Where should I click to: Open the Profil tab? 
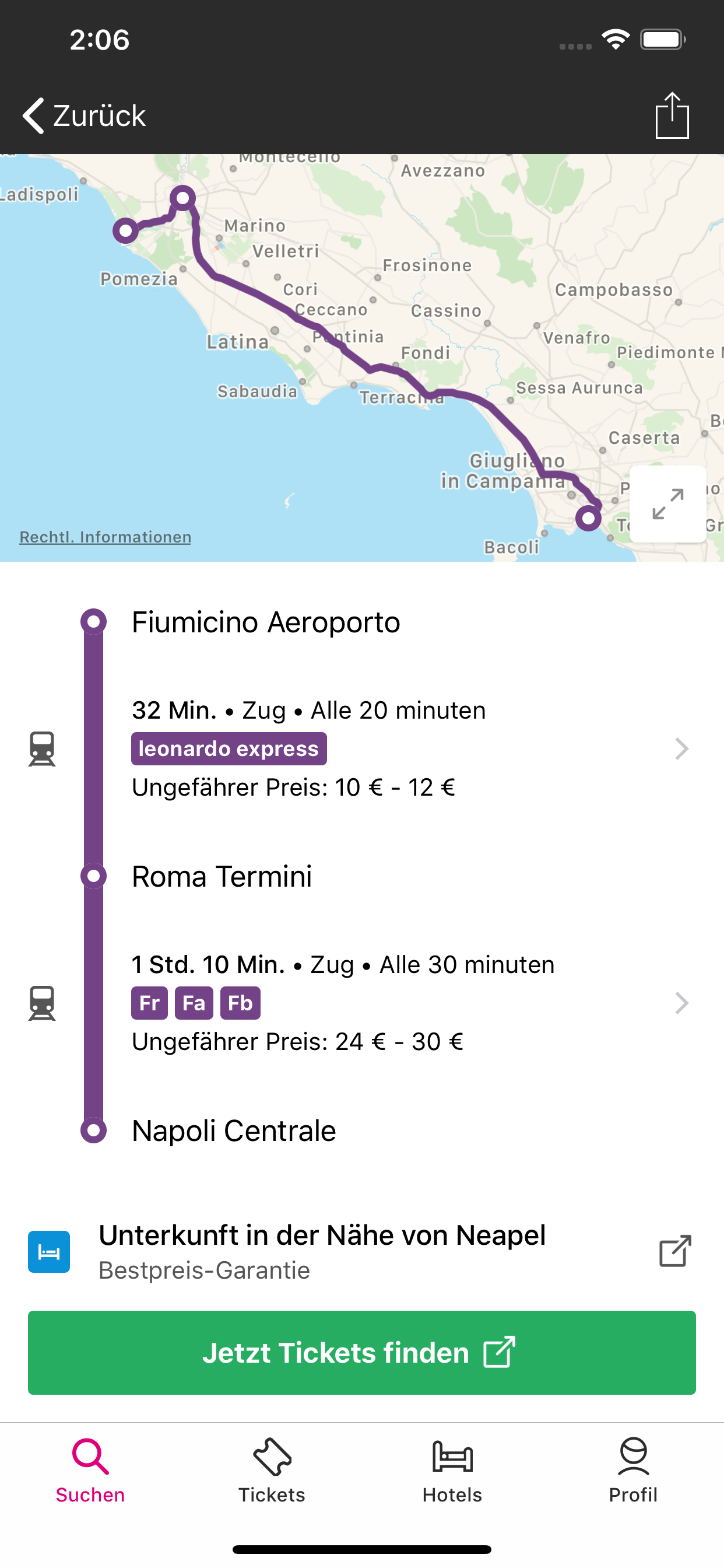[x=632, y=1470]
